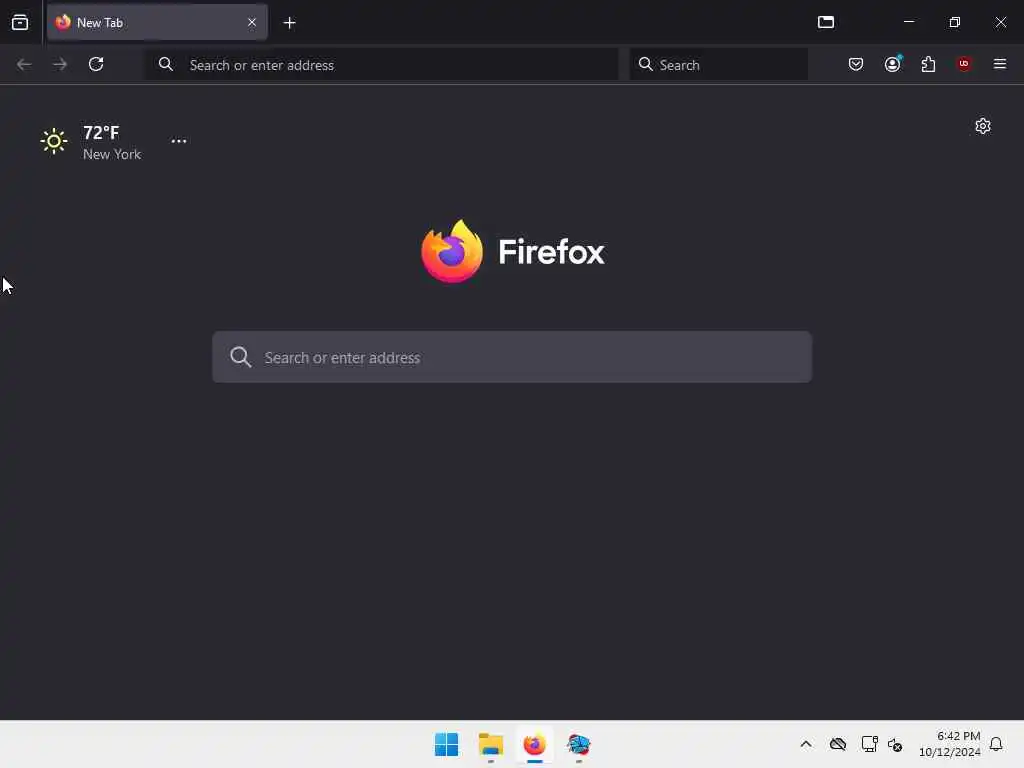Open notifications bell in the taskbar
This screenshot has width=1024, height=768.
pos(996,744)
